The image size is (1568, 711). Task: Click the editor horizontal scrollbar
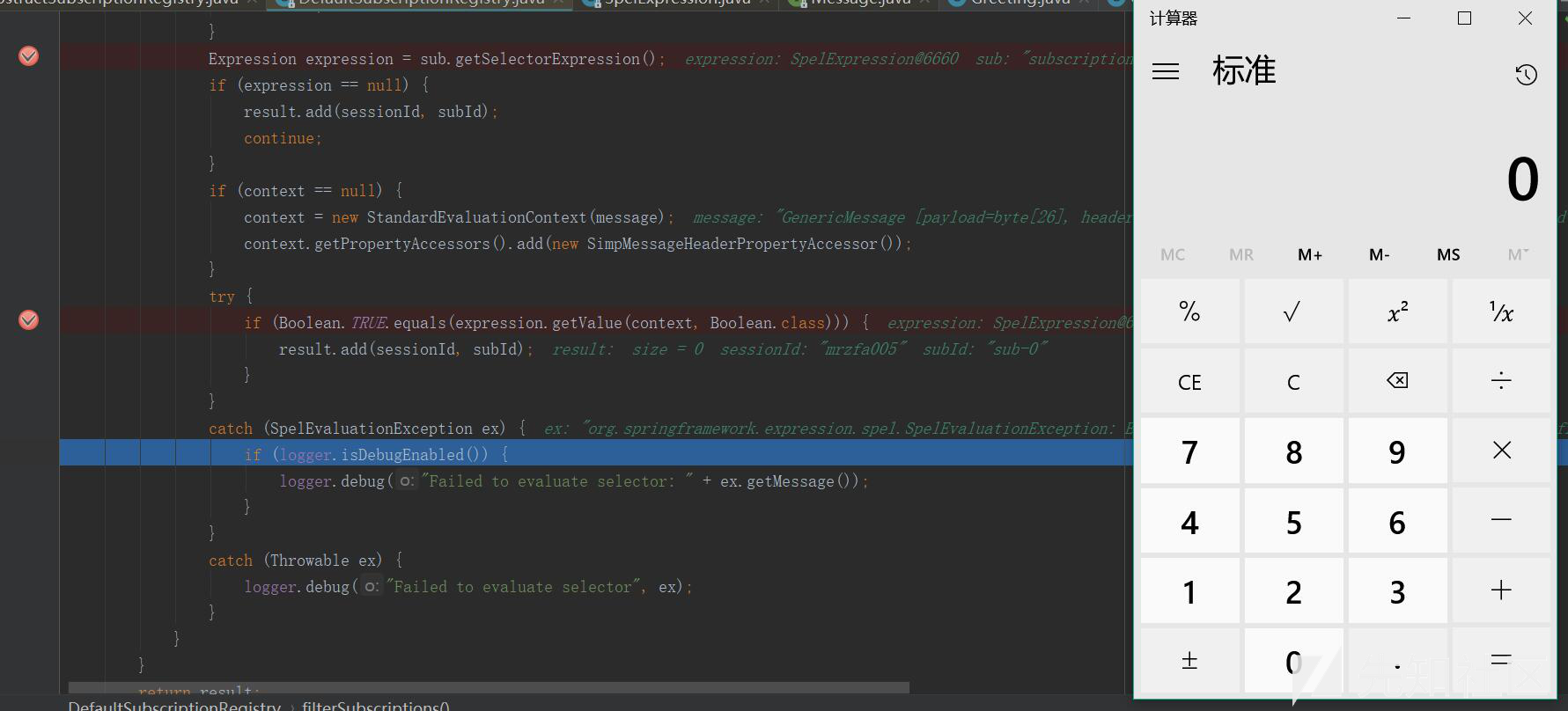[489, 687]
